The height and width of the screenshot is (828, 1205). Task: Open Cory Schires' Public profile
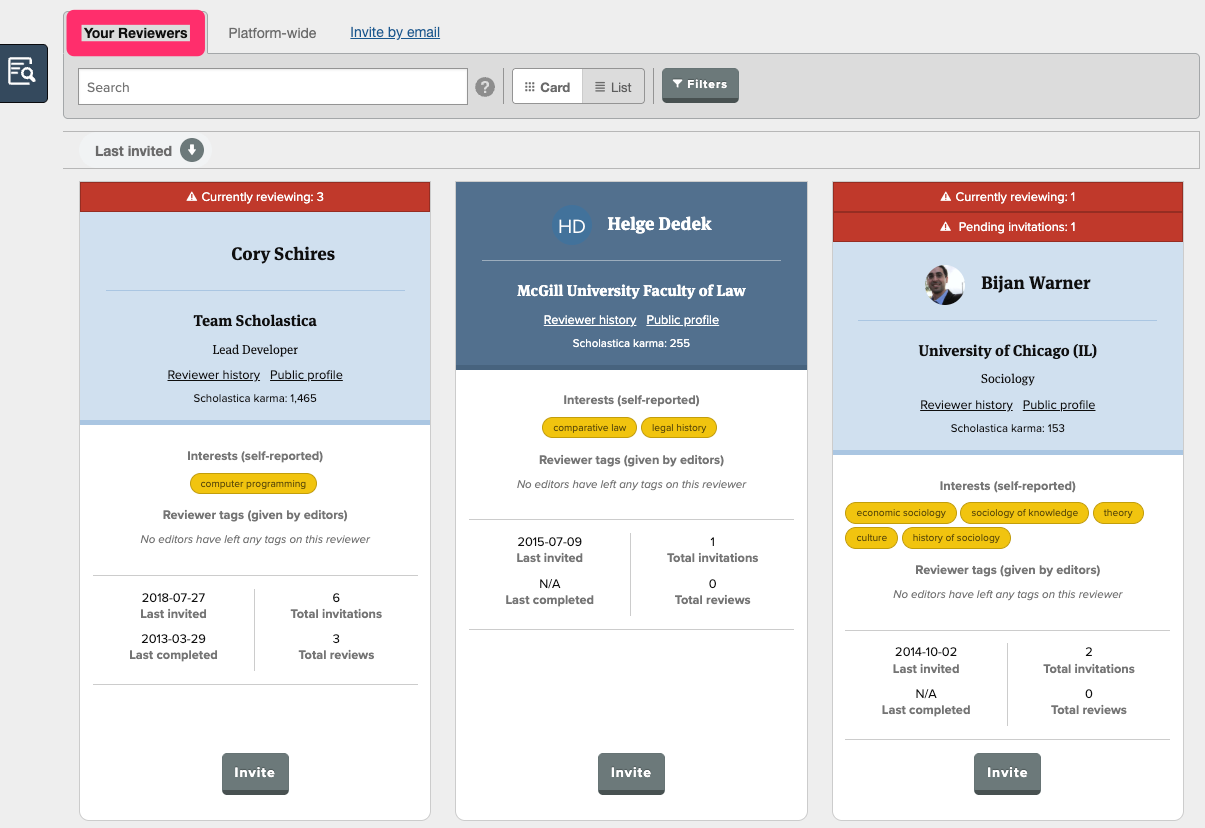pyautogui.click(x=306, y=375)
